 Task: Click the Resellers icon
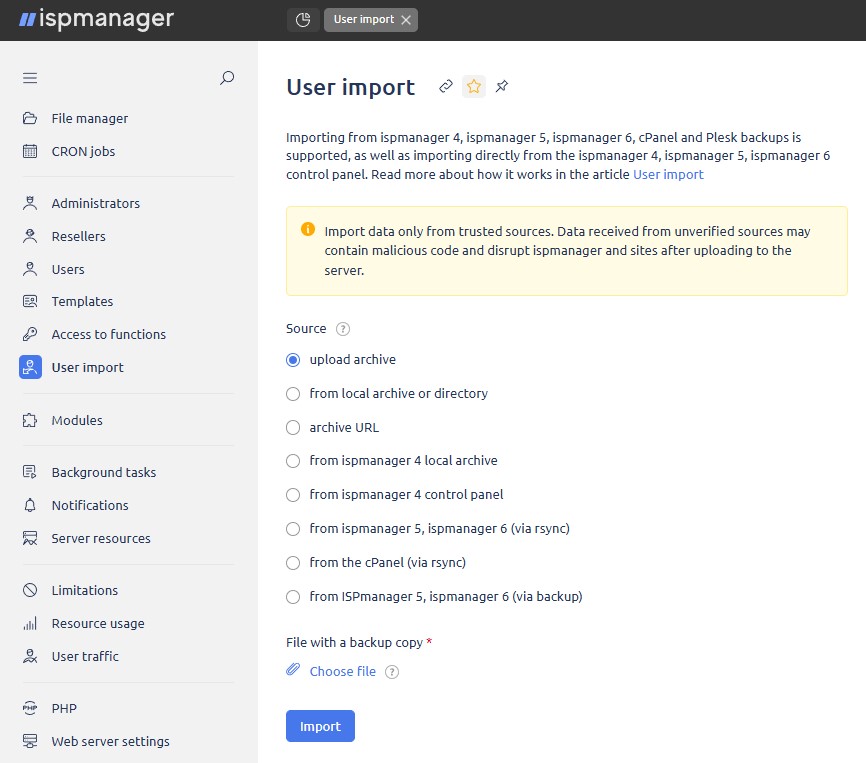(30, 236)
